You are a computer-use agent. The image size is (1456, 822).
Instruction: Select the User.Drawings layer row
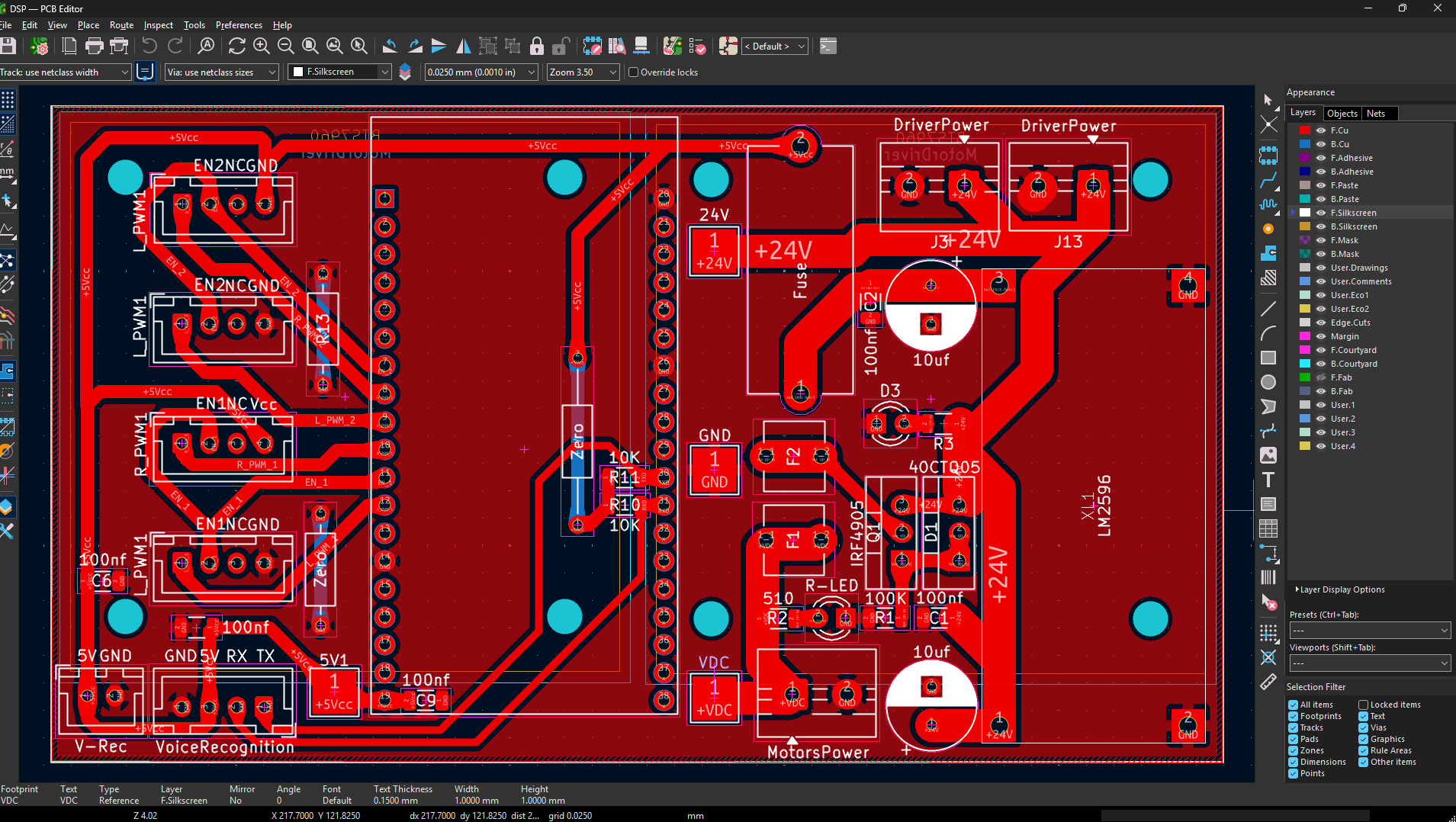1370,268
